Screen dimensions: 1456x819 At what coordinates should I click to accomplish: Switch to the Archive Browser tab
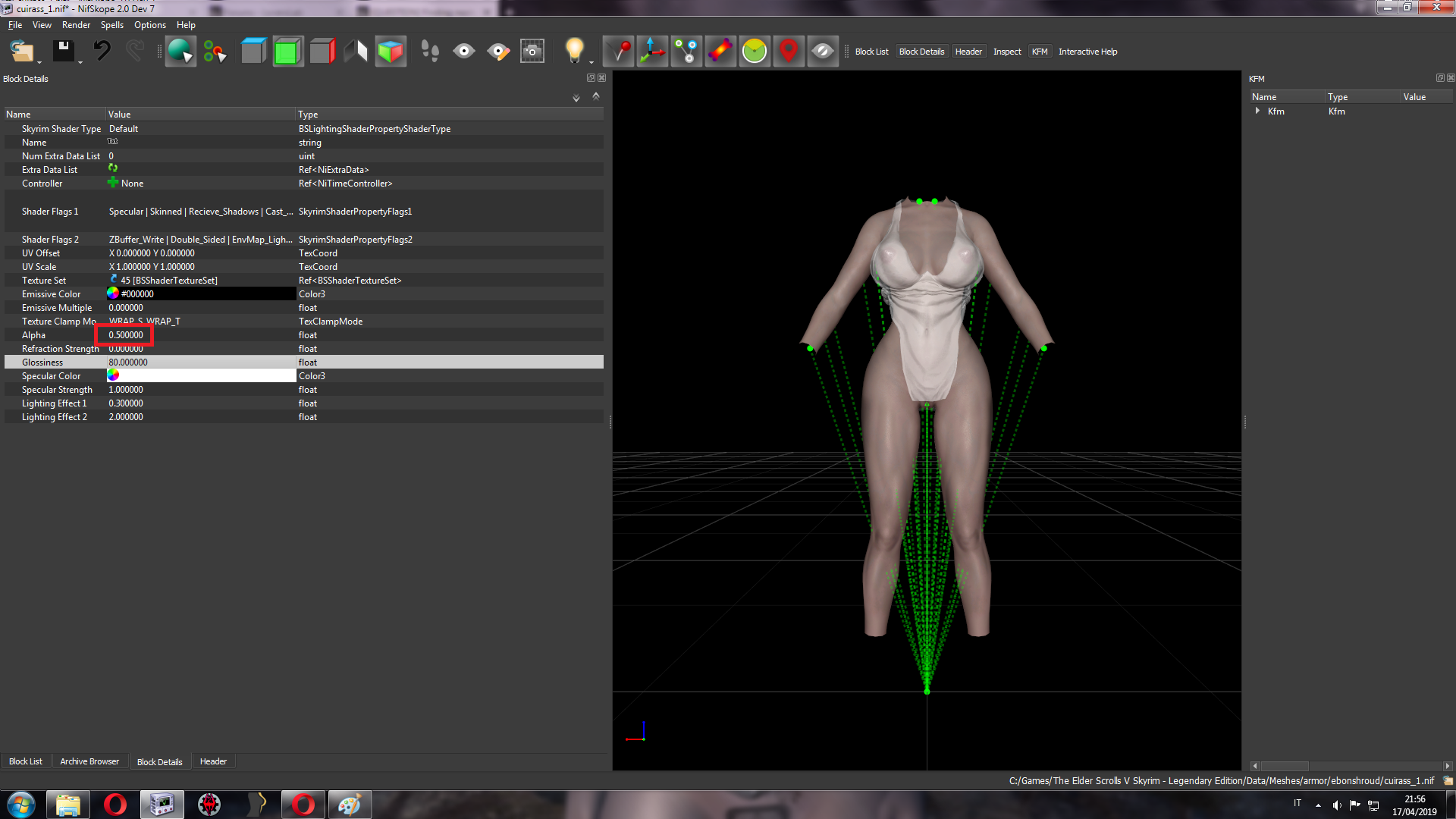[x=89, y=761]
